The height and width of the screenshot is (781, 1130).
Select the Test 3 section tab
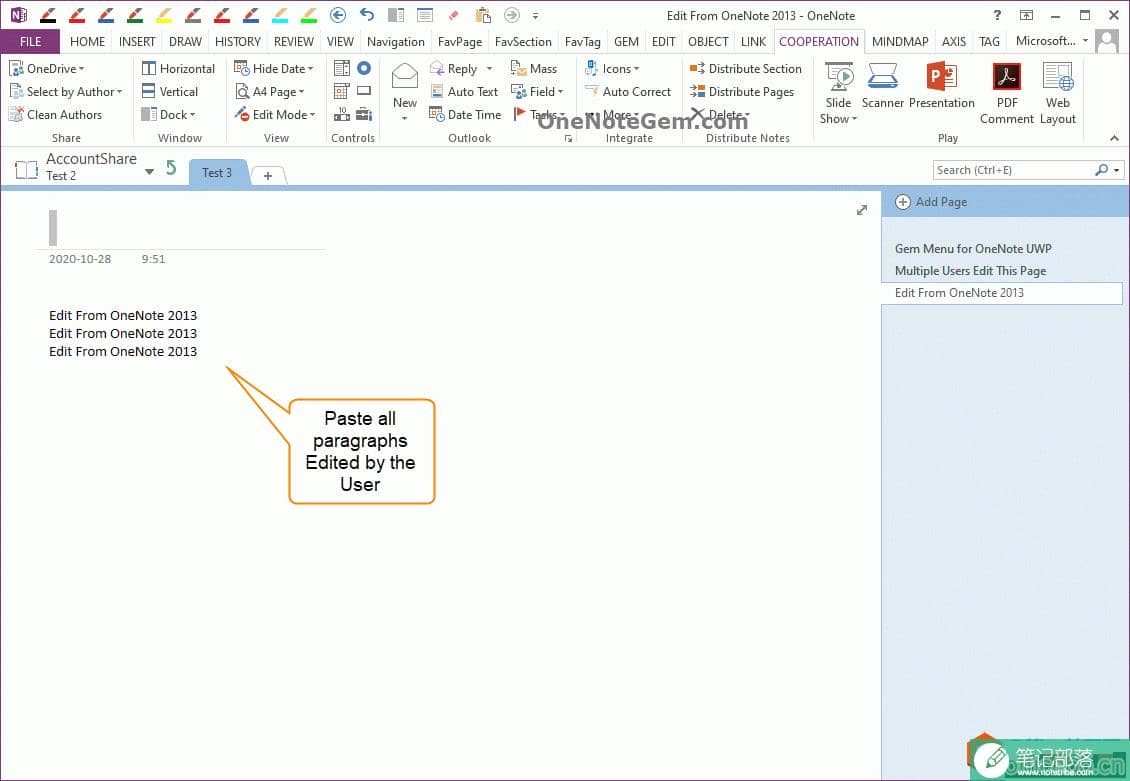[x=217, y=173]
